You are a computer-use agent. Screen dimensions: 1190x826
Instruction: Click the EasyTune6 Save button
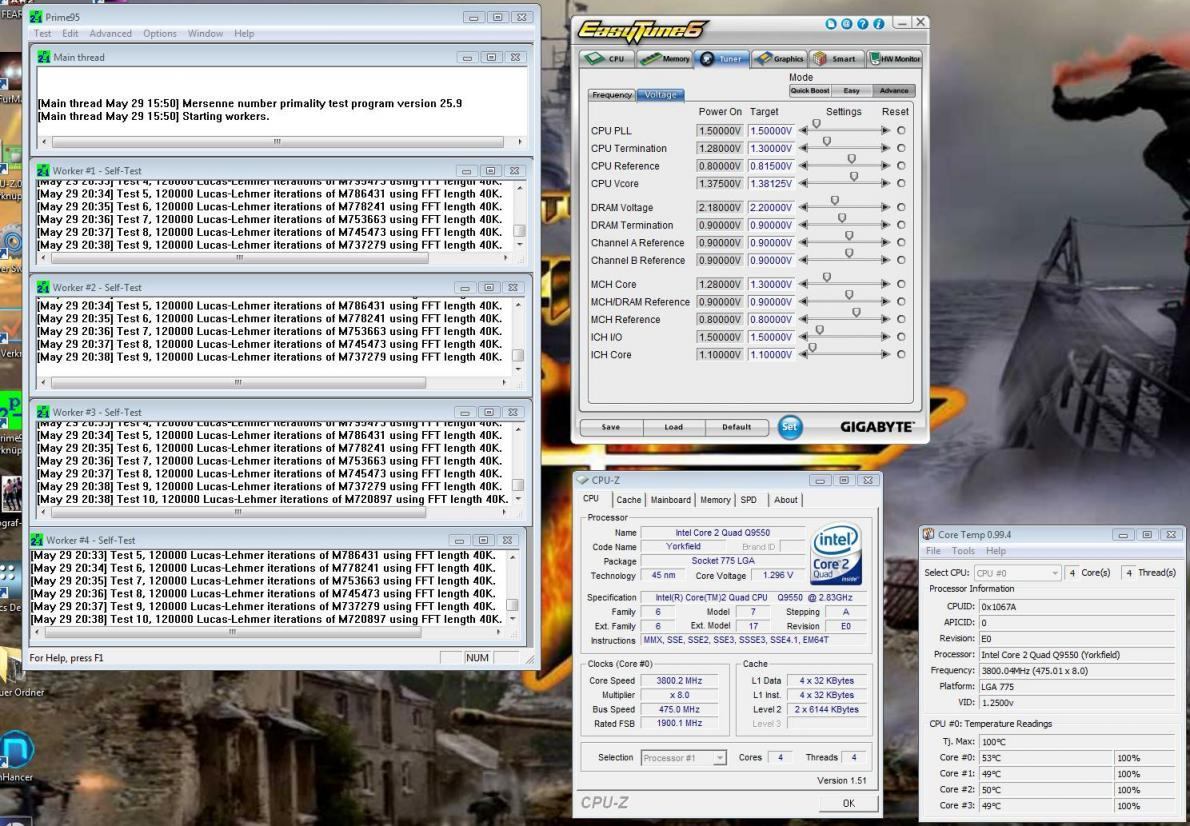point(611,427)
